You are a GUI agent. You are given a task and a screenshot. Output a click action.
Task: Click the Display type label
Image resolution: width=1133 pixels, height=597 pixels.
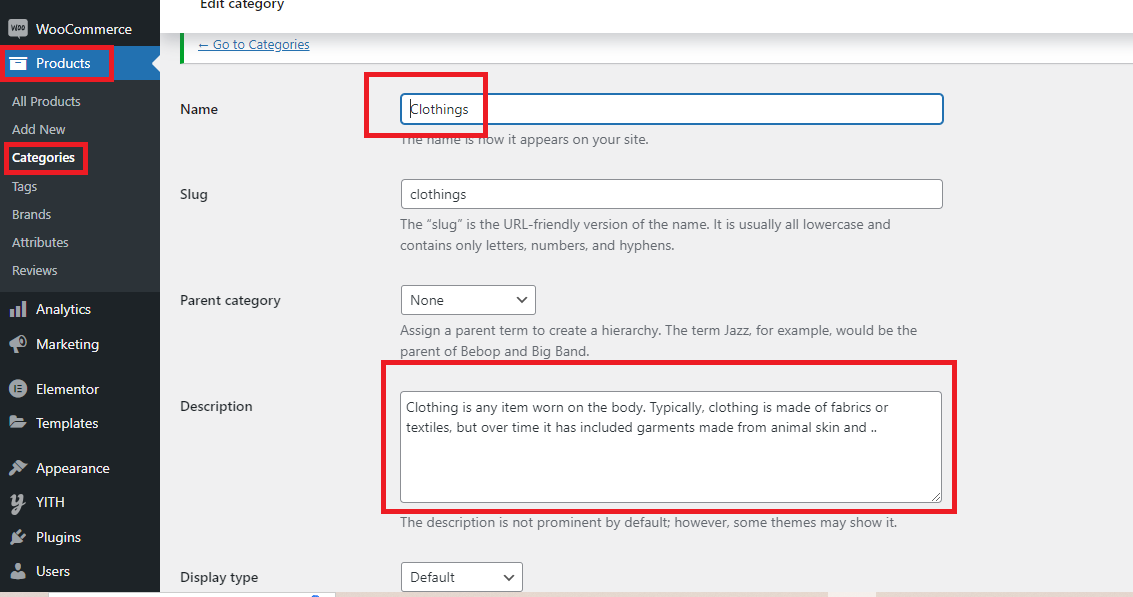click(219, 577)
